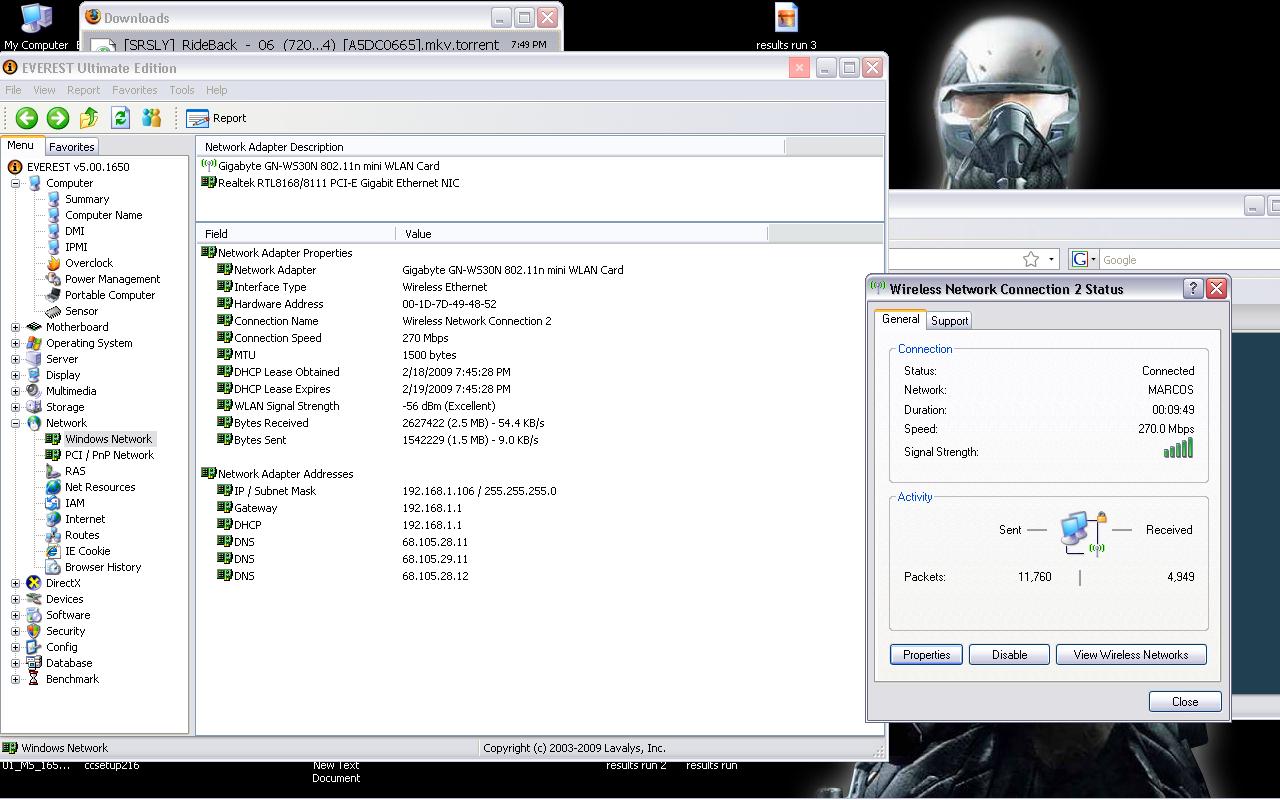Viewport: 1280px width, 800px height.
Task: Go forward with the green right arrow
Action: pyautogui.click(x=58, y=118)
